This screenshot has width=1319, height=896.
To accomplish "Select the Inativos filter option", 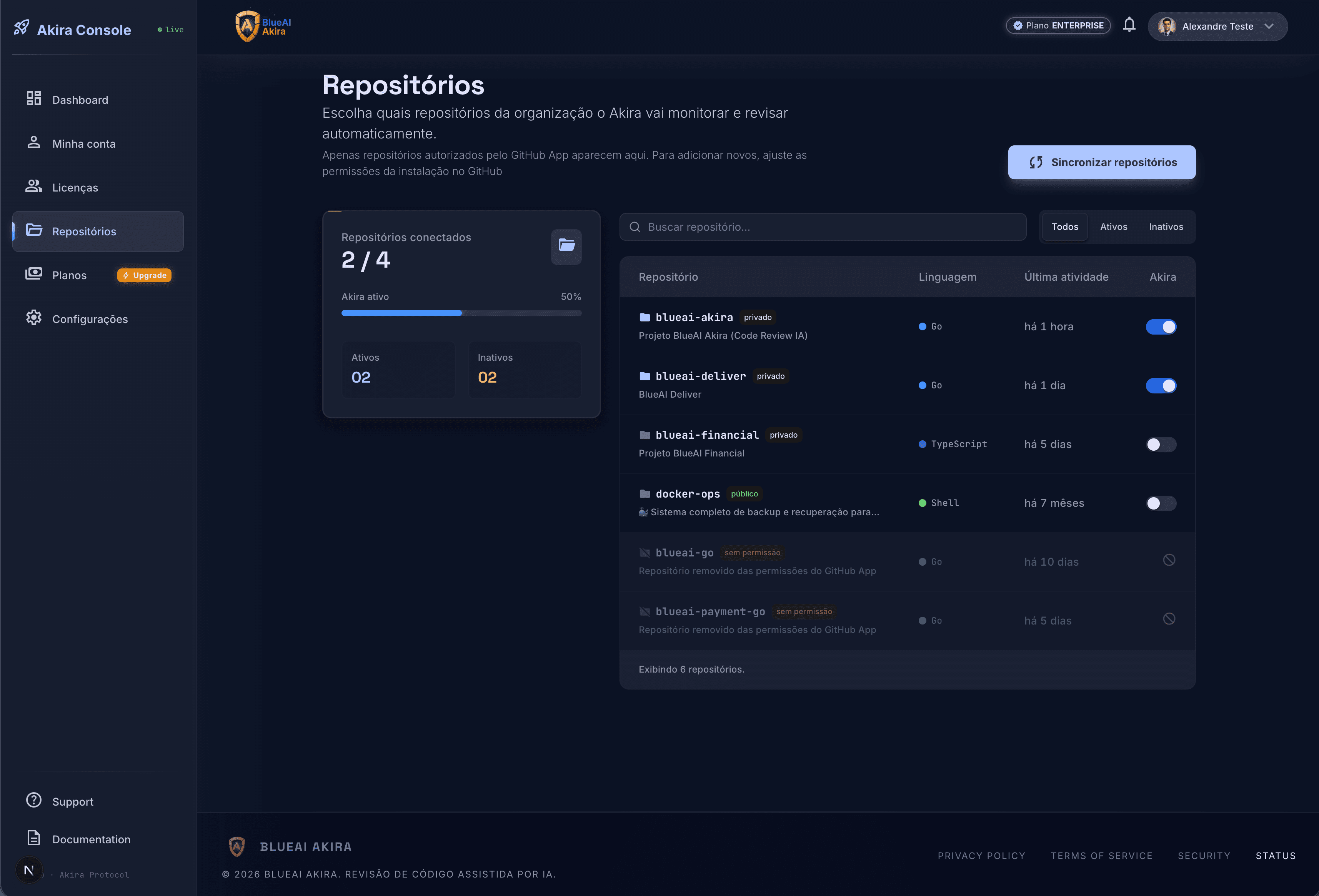I will click(x=1166, y=226).
